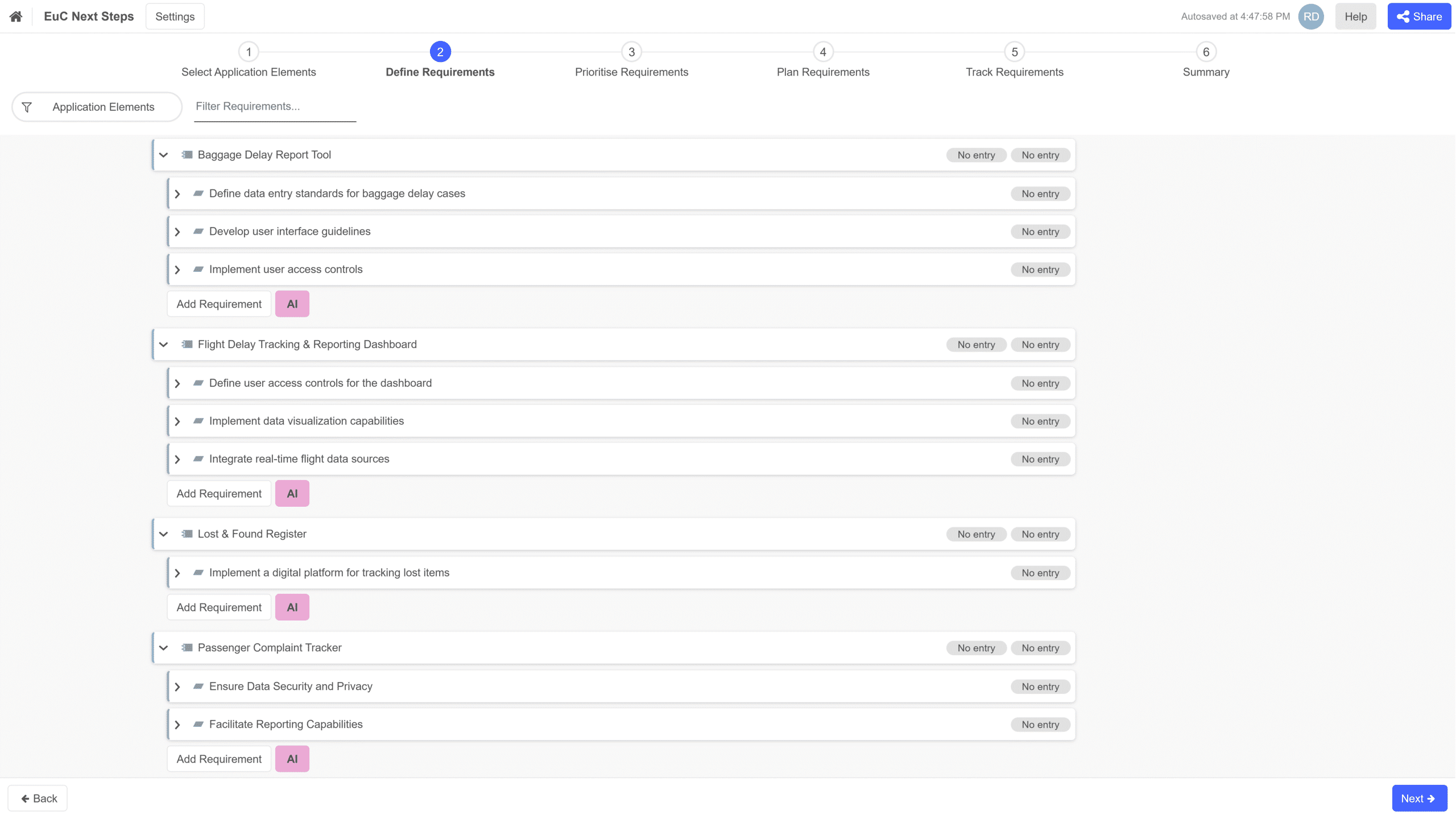The height and width of the screenshot is (819, 1456).
Task: Collapse the Passenger Complaint Tracker group
Action: tap(164, 648)
